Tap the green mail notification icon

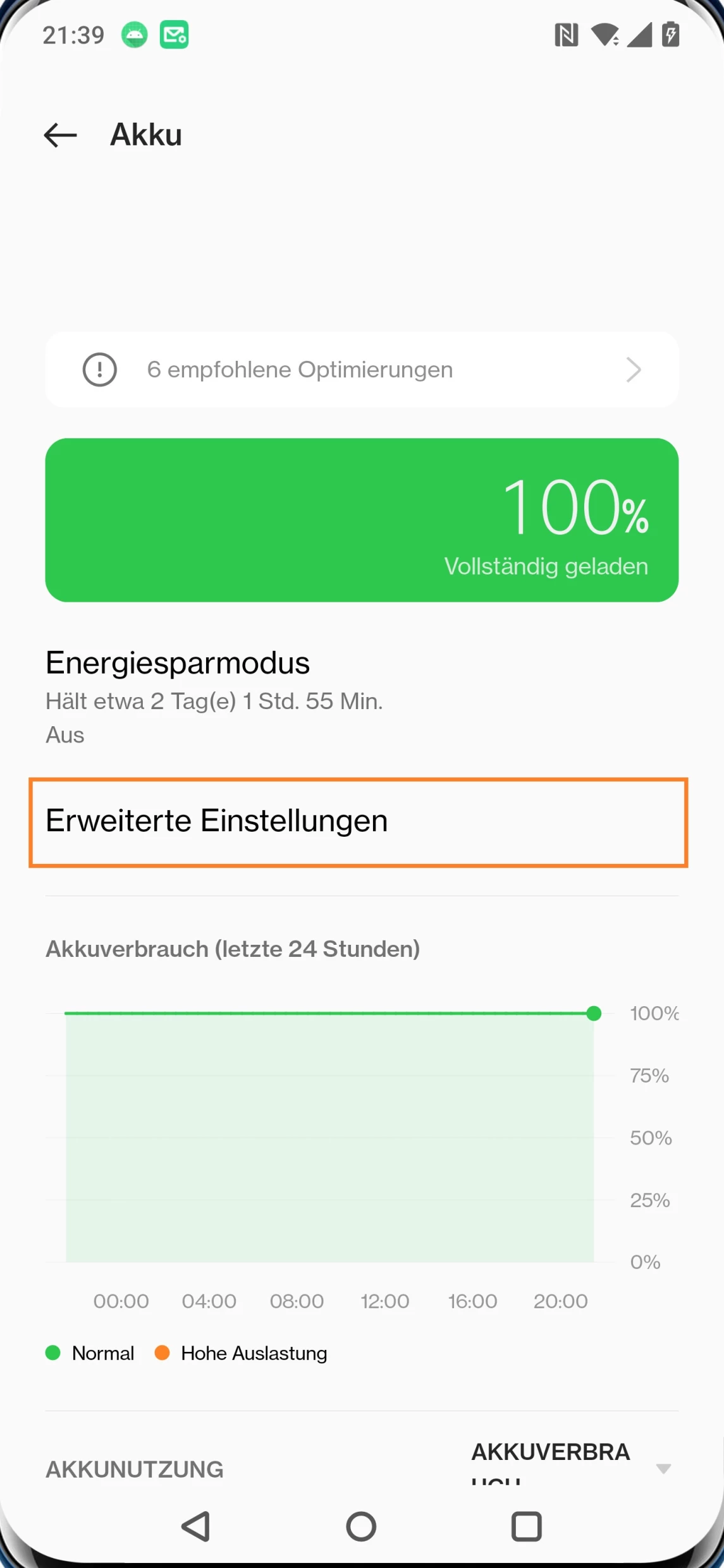click(174, 35)
